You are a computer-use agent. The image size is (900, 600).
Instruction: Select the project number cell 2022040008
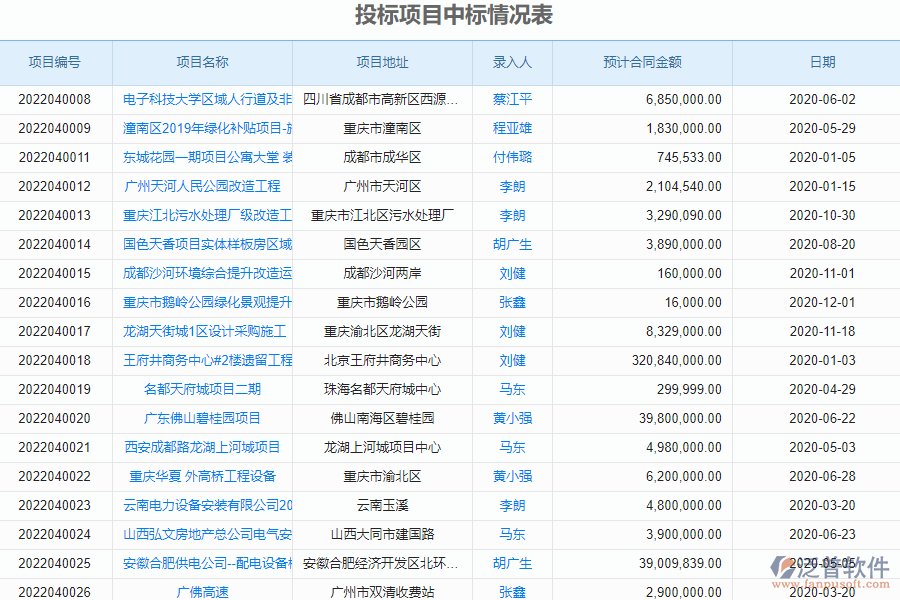(x=55, y=99)
